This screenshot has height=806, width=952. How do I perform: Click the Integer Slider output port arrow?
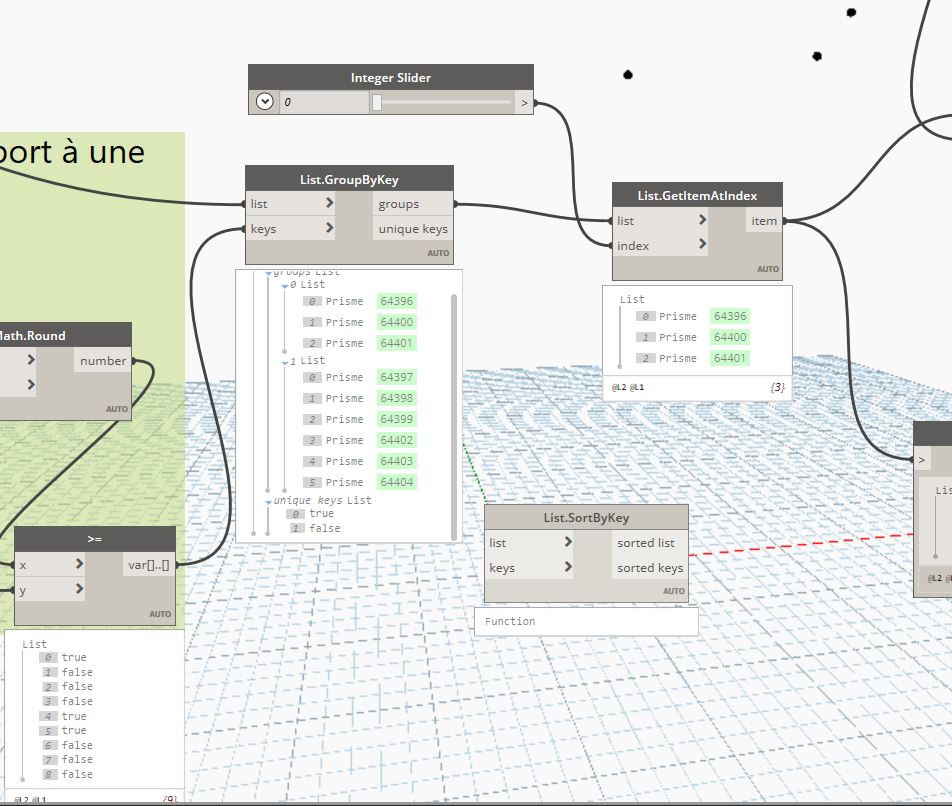click(x=524, y=102)
